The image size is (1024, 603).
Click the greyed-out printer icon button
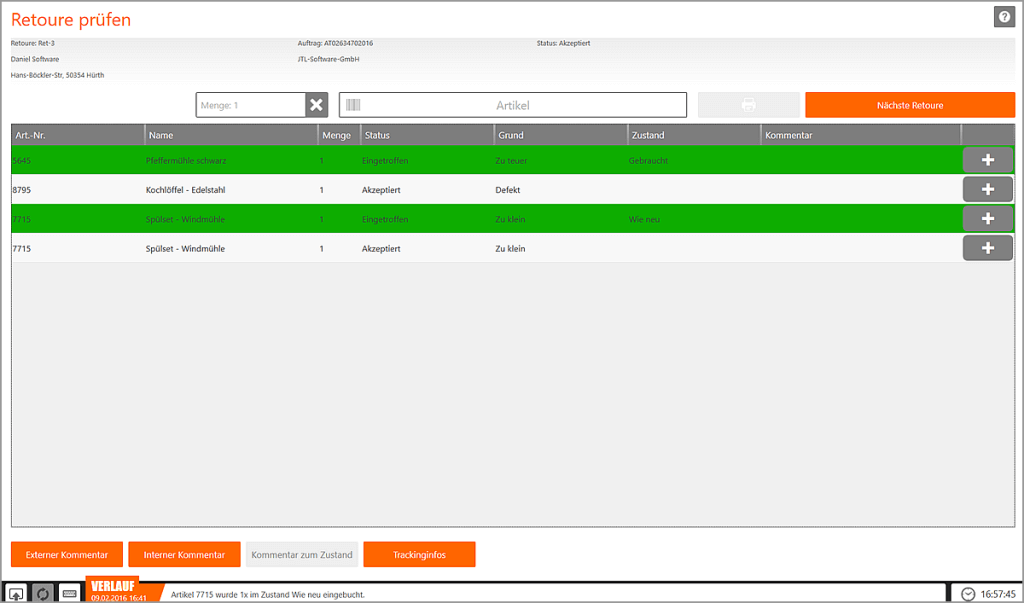[748, 105]
